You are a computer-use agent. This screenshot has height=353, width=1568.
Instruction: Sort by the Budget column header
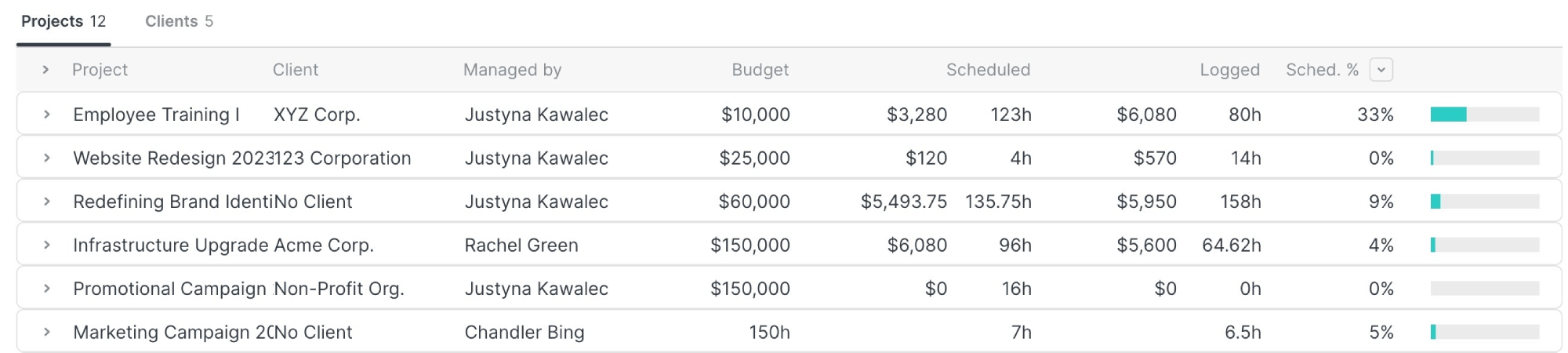pyautogui.click(x=760, y=70)
